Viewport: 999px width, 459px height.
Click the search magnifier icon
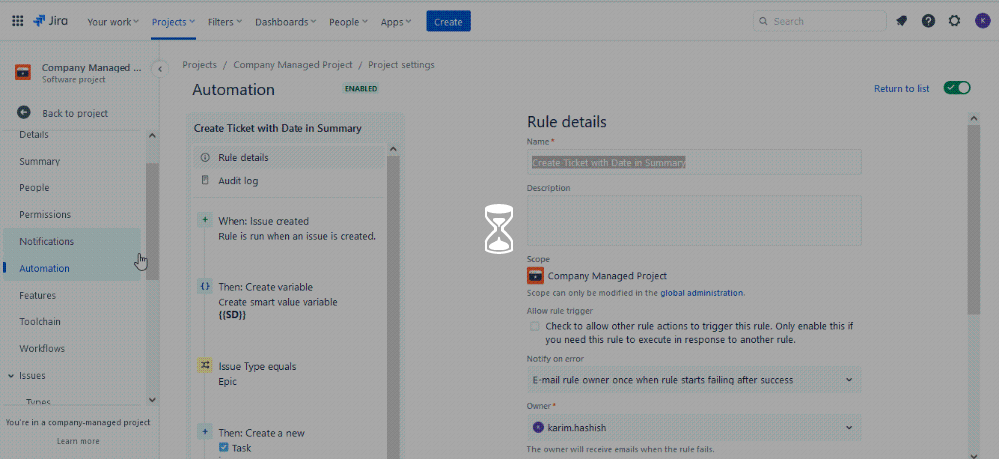tap(763, 21)
